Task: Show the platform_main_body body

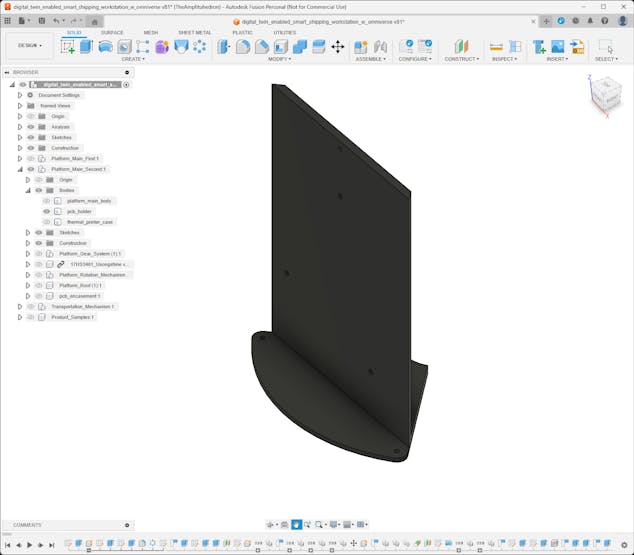Action: point(46,201)
